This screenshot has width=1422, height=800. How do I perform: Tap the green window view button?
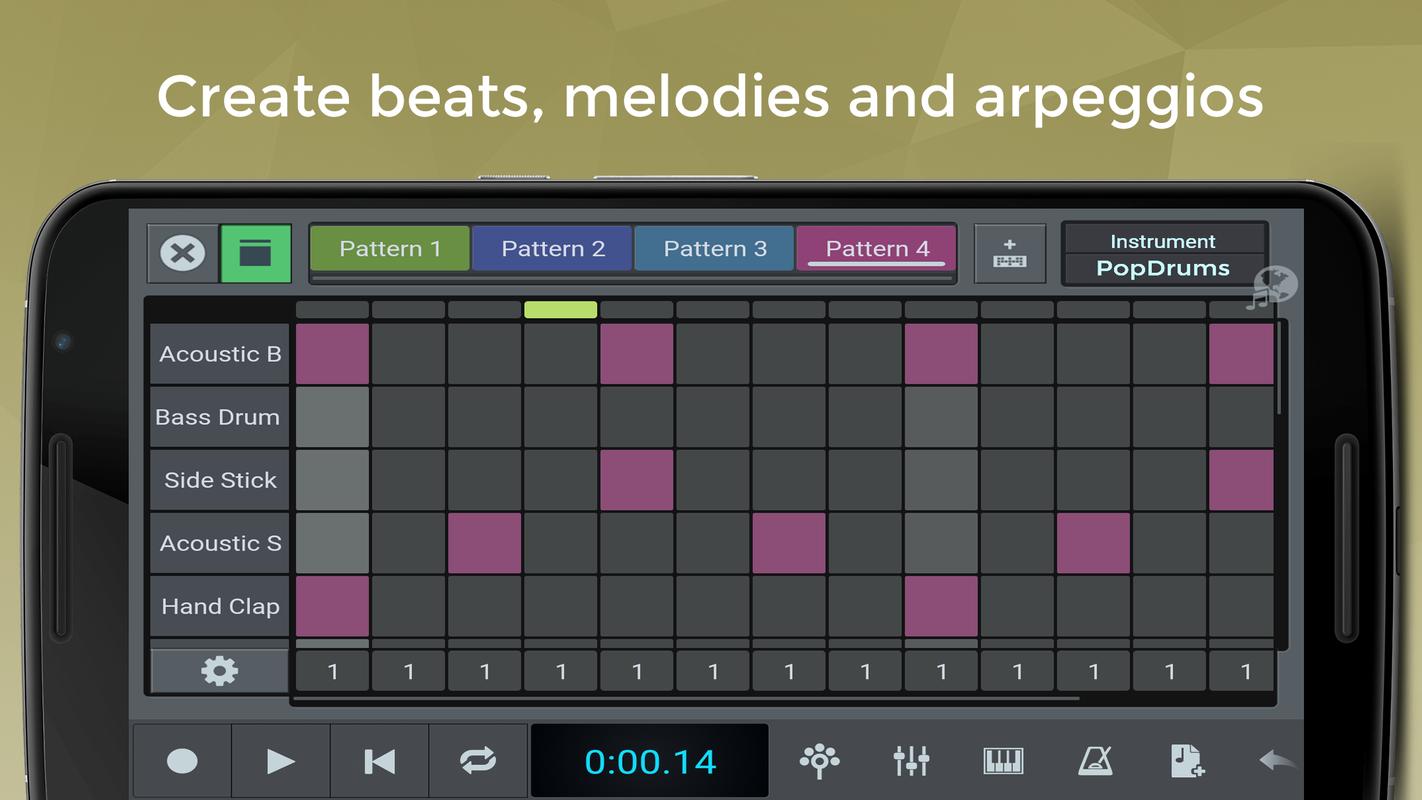tap(255, 253)
